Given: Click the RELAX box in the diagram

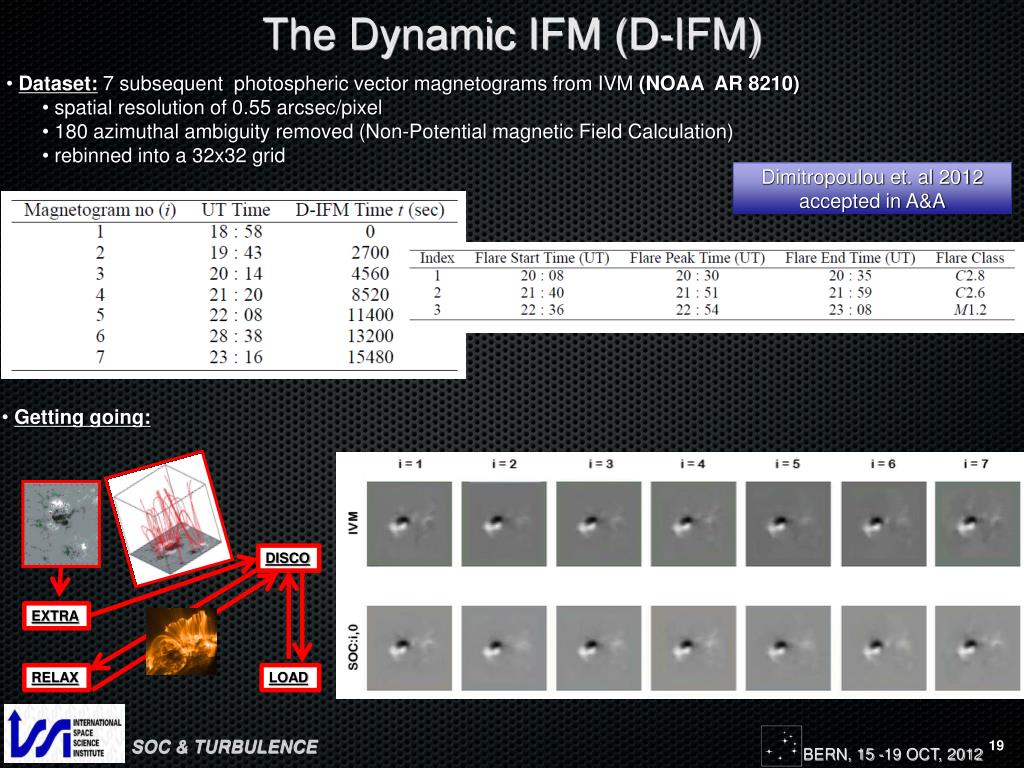Looking at the screenshot, I should click(56, 677).
